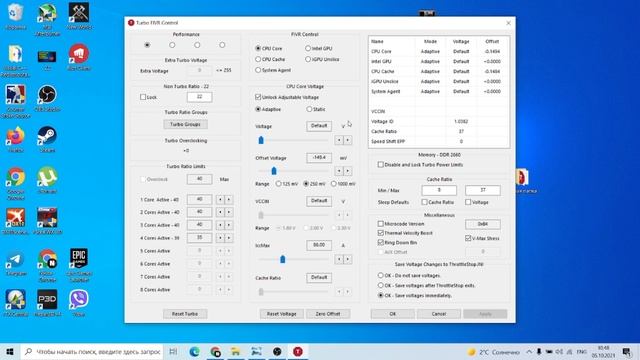Viewport: 640px width, 360px height.
Task: Open File Explorer from the taskbar
Action: 236,351
